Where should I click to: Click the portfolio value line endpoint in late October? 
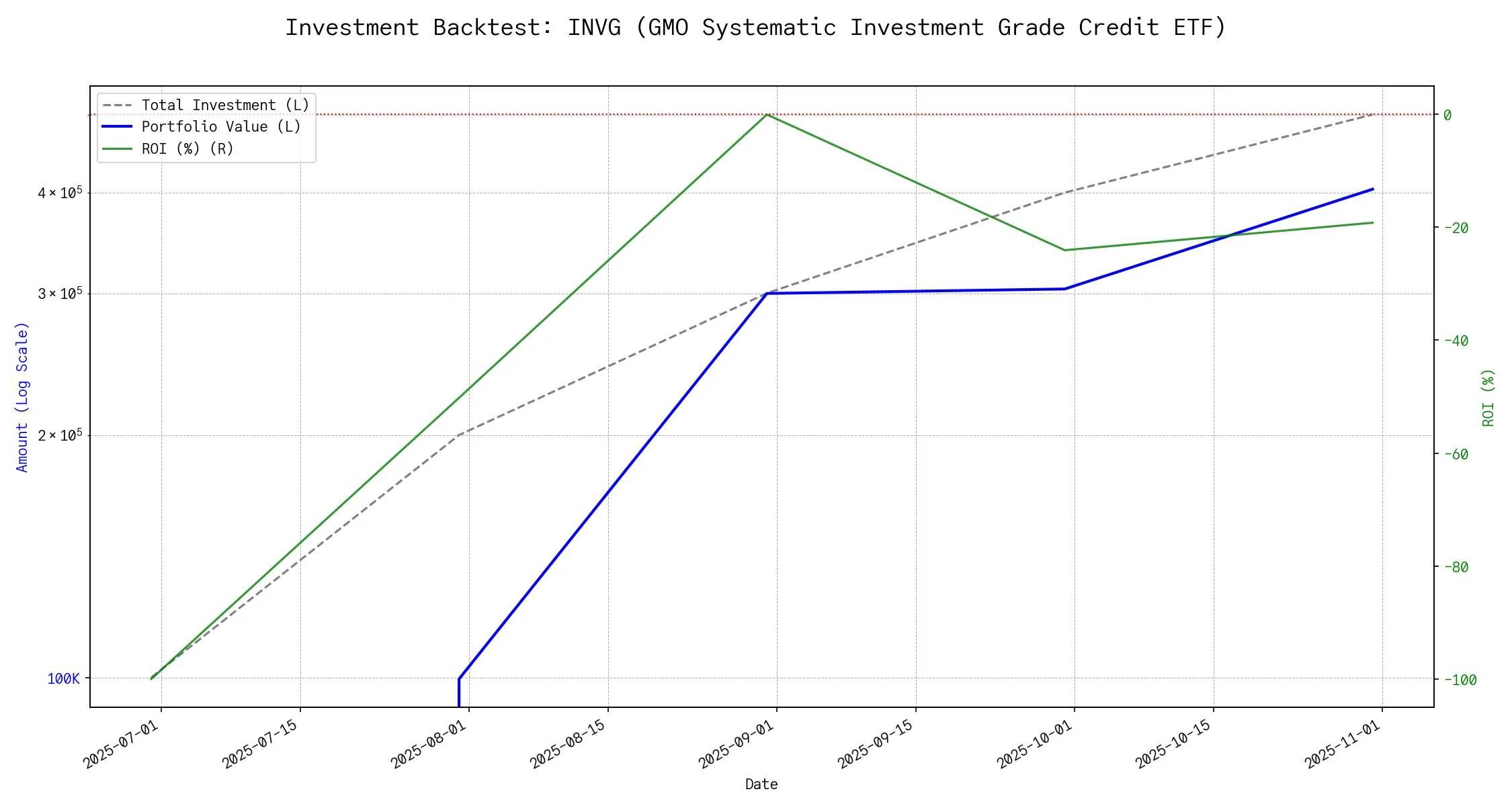point(1373,189)
